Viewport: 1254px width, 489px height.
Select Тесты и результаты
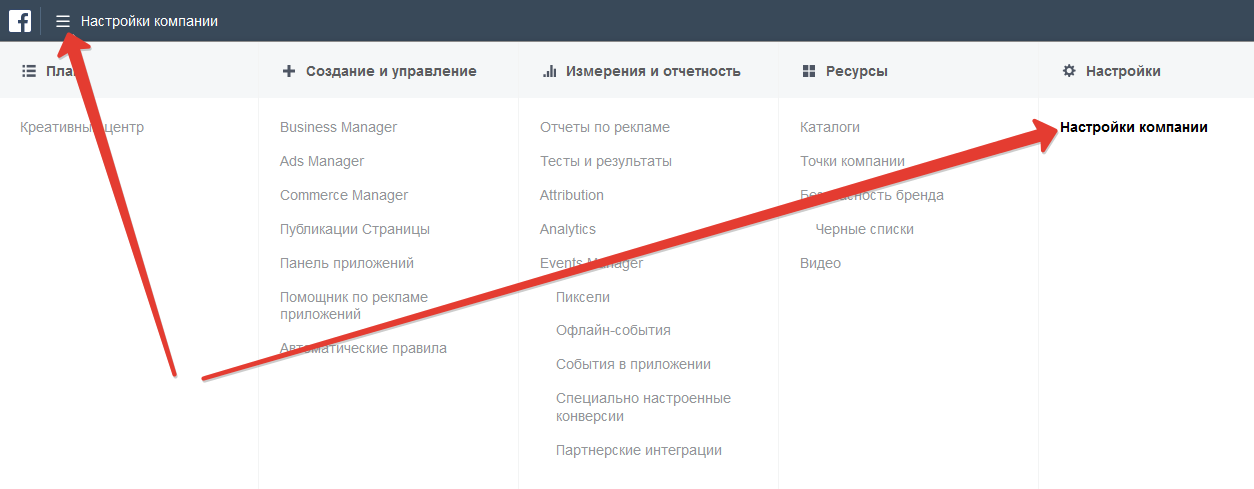606,161
